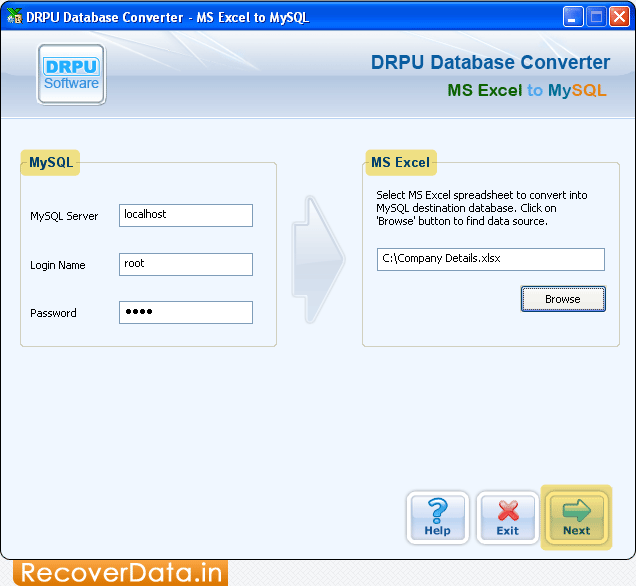Click the 'DRPU Database Converter' banner heading

490,62
